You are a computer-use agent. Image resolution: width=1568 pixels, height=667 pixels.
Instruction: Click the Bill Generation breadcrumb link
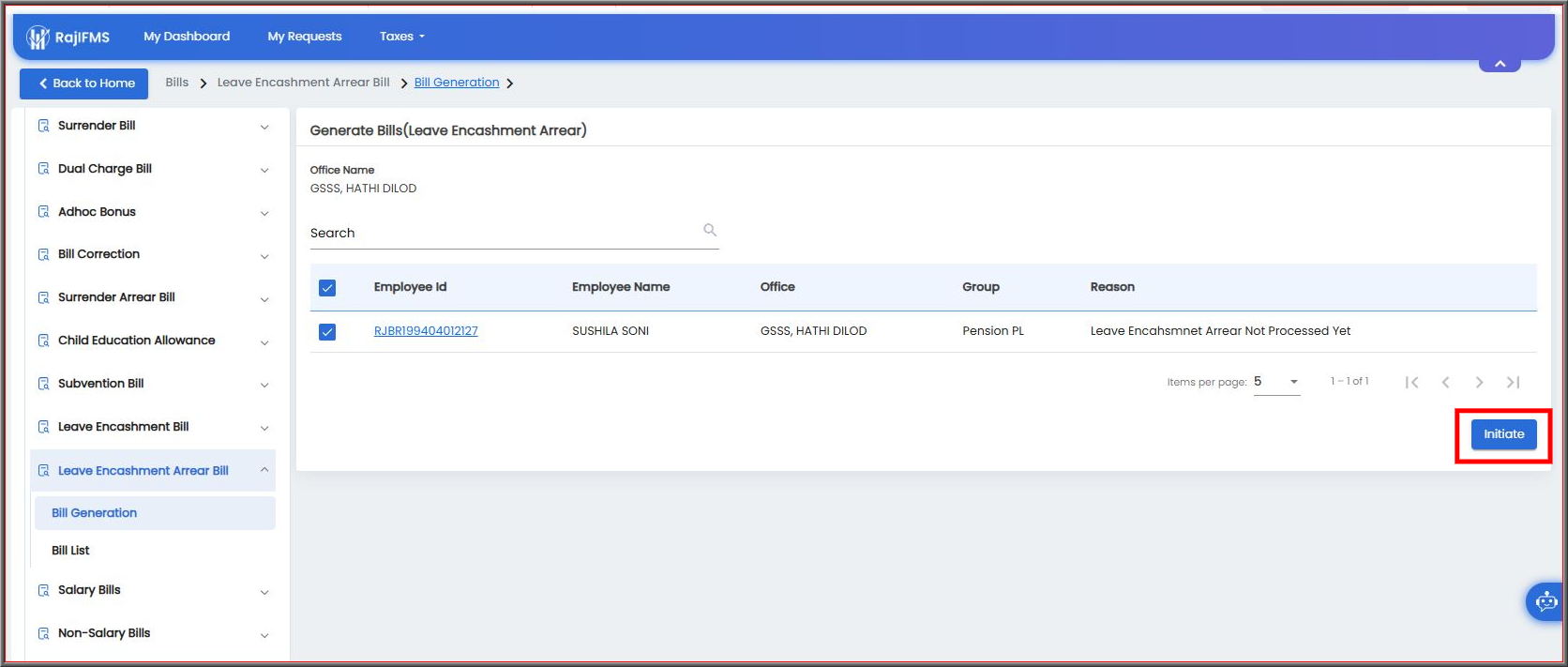(x=457, y=83)
